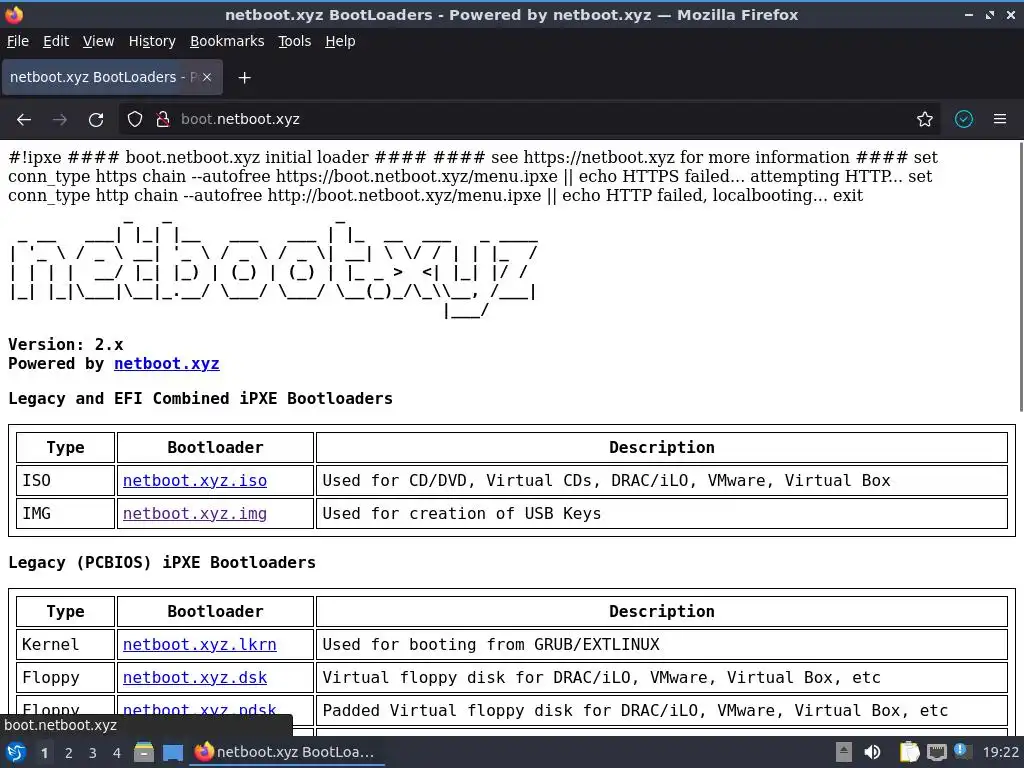This screenshot has width=1024, height=768.
Task: Reload the current page
Action: [96, 119]
